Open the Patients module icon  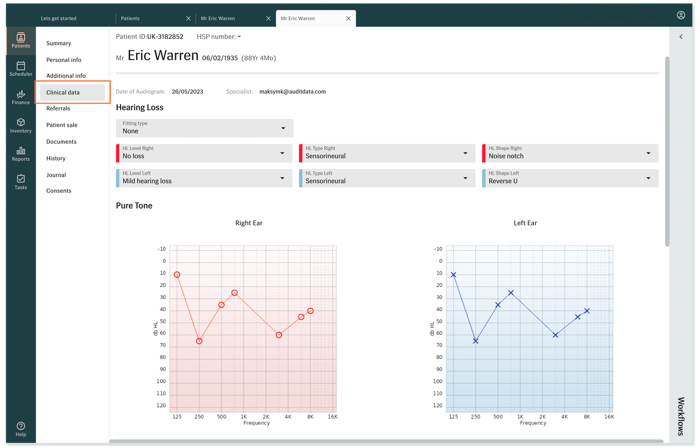point(20,40)
